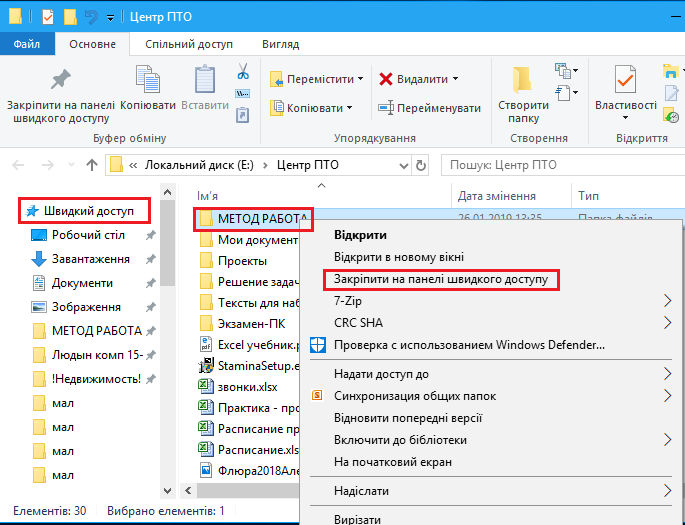
Task: Go up one level with Up arrow
Action: point(92,165)
